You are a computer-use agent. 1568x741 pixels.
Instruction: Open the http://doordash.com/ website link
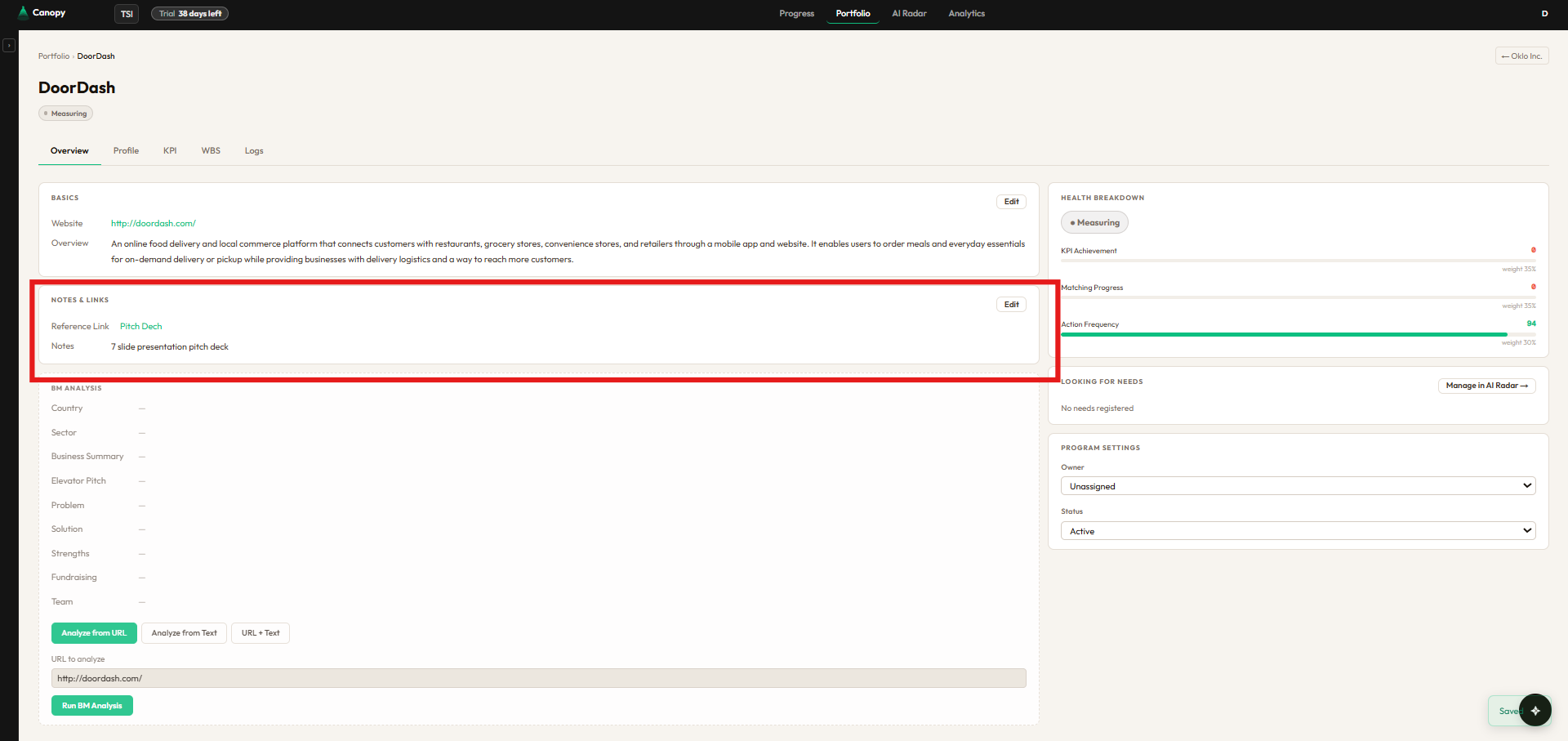click(154, 224)
